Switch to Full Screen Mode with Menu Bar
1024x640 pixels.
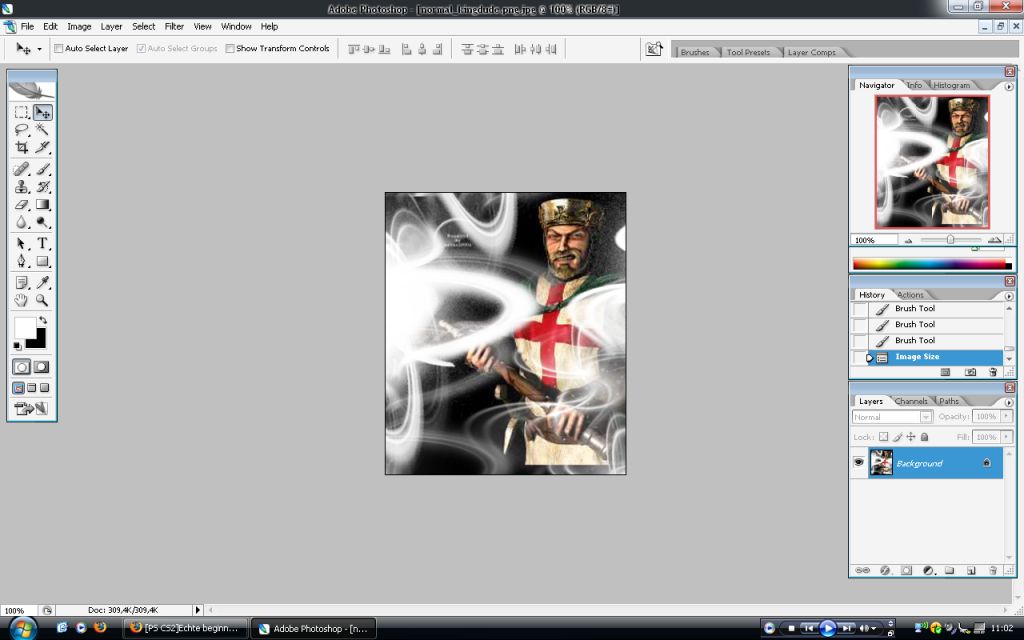pyautogui.click(x=31, y=388)
